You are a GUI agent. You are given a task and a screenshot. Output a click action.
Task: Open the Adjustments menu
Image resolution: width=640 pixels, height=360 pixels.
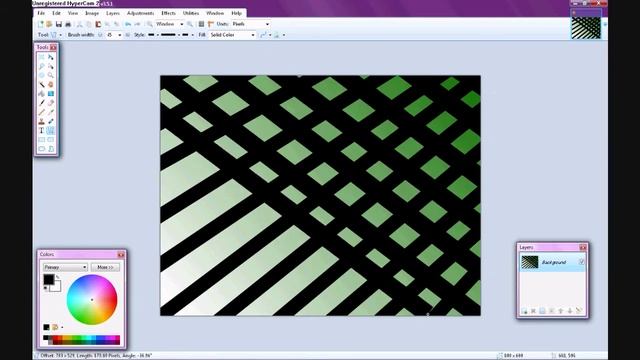pos(140,13)
